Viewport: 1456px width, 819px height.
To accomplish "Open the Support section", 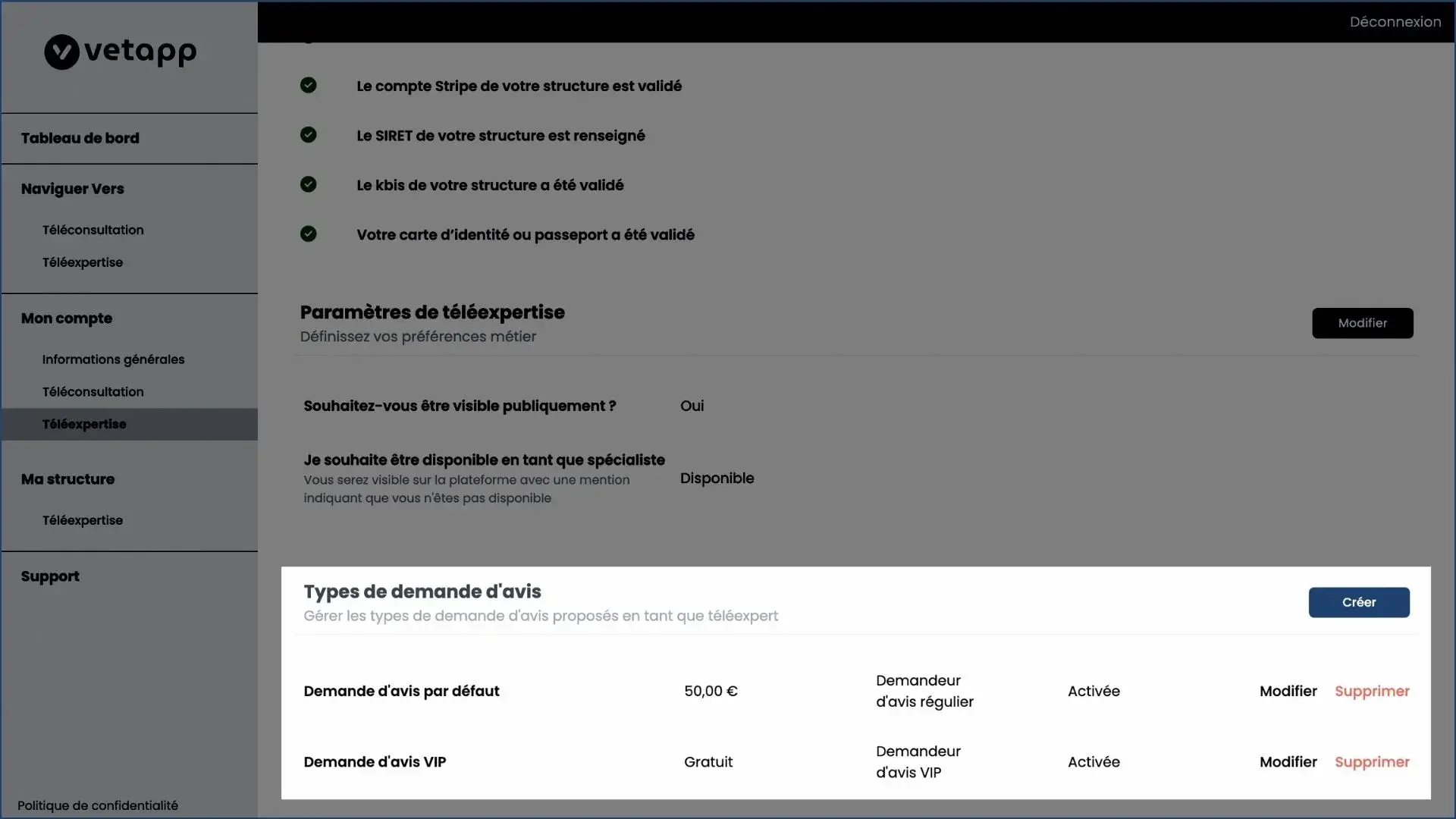I will click(x=50, y=576).
